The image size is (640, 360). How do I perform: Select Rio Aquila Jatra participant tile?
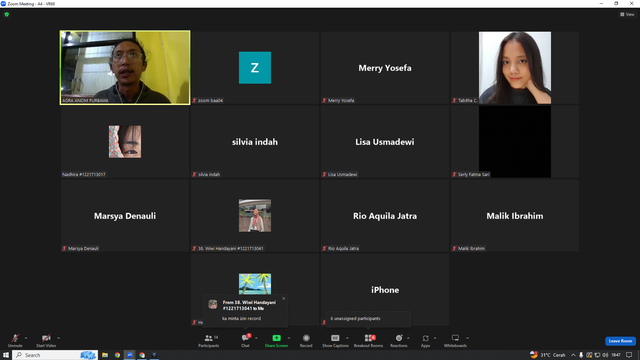tap(385, 216)
